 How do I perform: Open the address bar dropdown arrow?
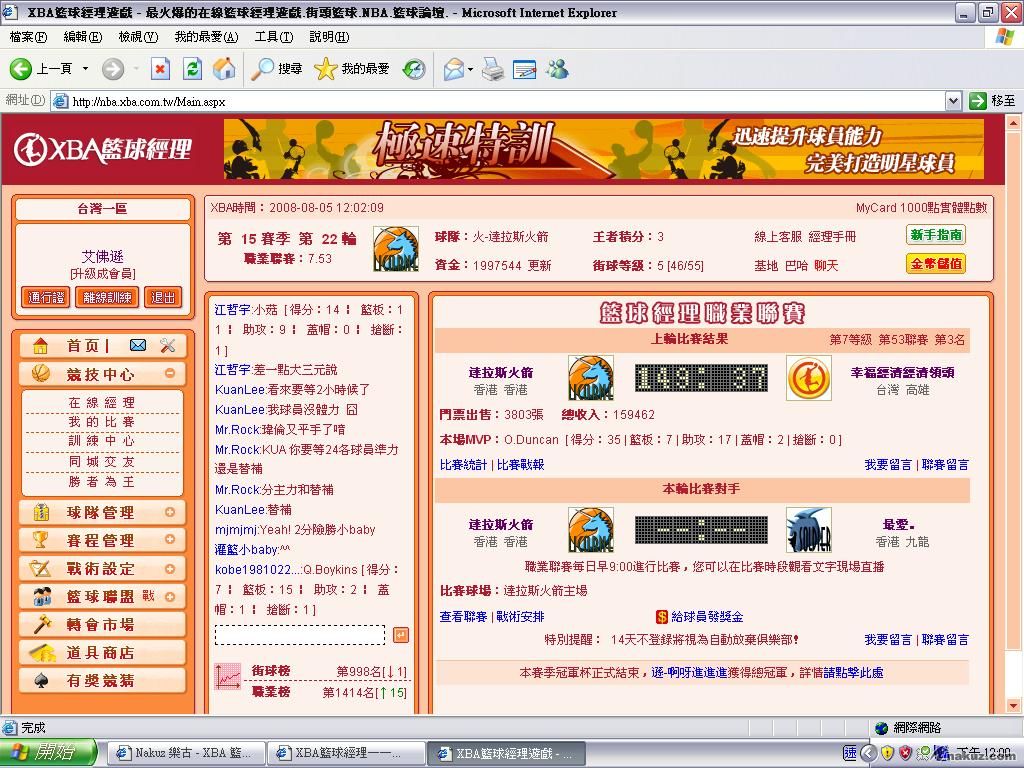click(953, 100)
